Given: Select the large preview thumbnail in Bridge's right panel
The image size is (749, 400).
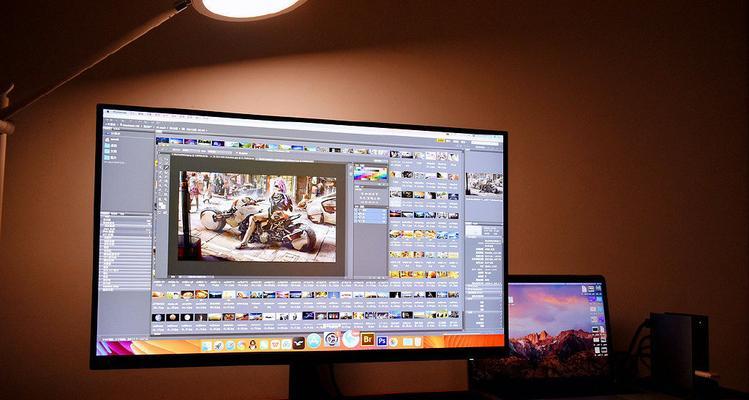Looking at the screenshot, I should [484, 185].
